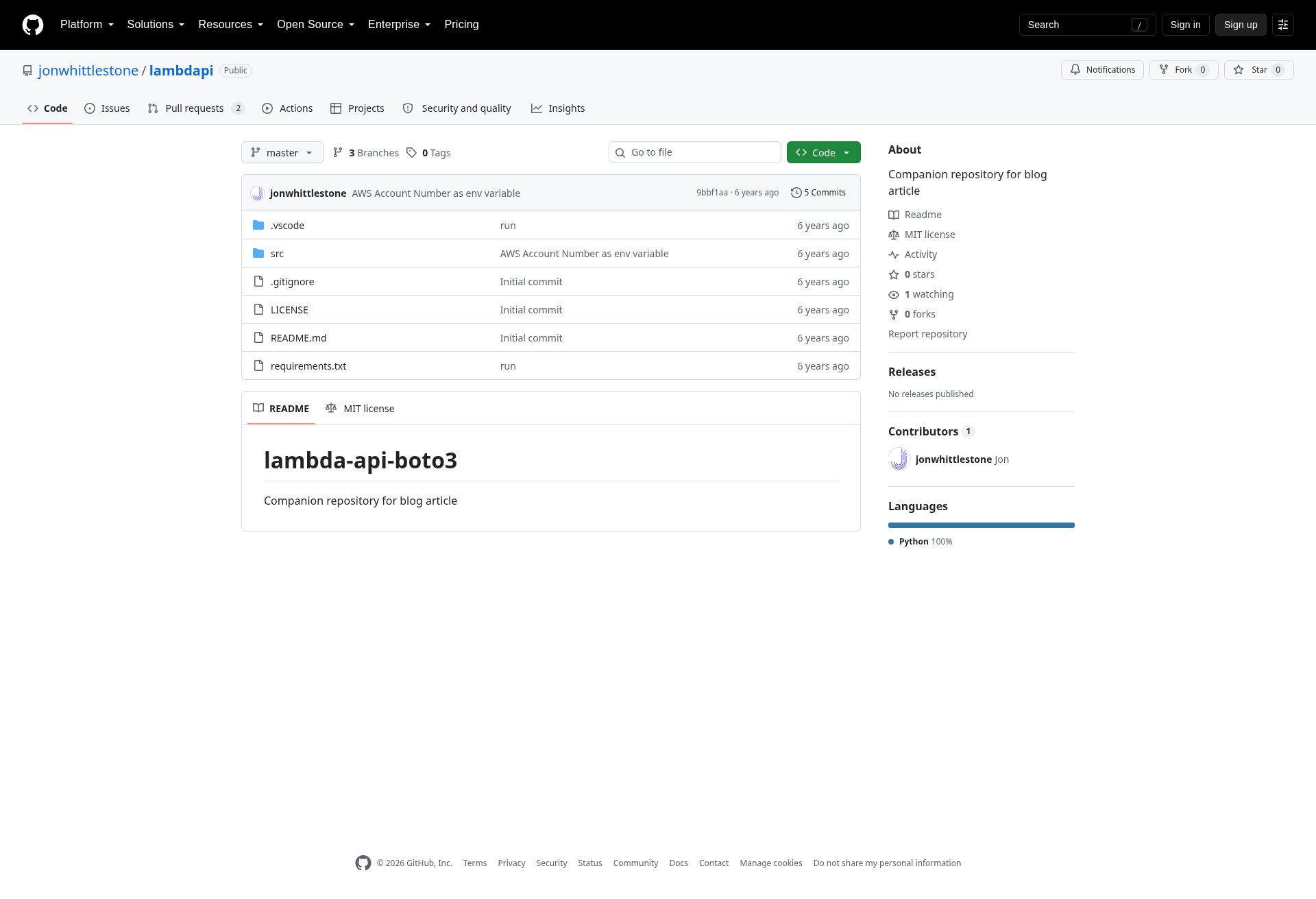1316x899 pixels.
Task: Select the README tab in file viewer
Action: 281,409
